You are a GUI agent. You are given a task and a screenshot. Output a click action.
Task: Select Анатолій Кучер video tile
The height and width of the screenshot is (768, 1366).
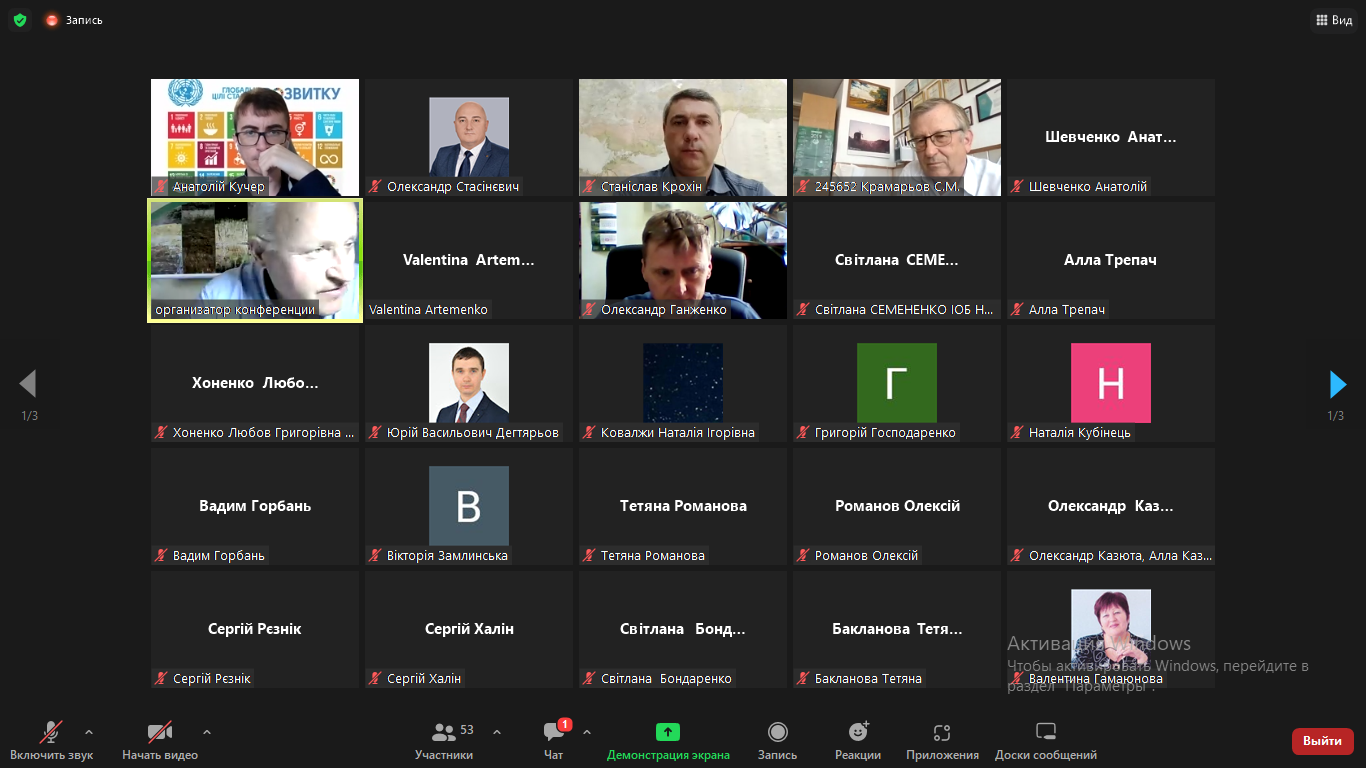click(255, 137)
